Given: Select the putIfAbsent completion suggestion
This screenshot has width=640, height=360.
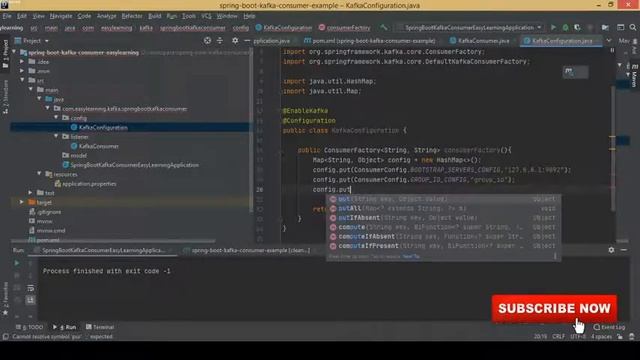Looking at the screenshot, I should click(443, 218).
